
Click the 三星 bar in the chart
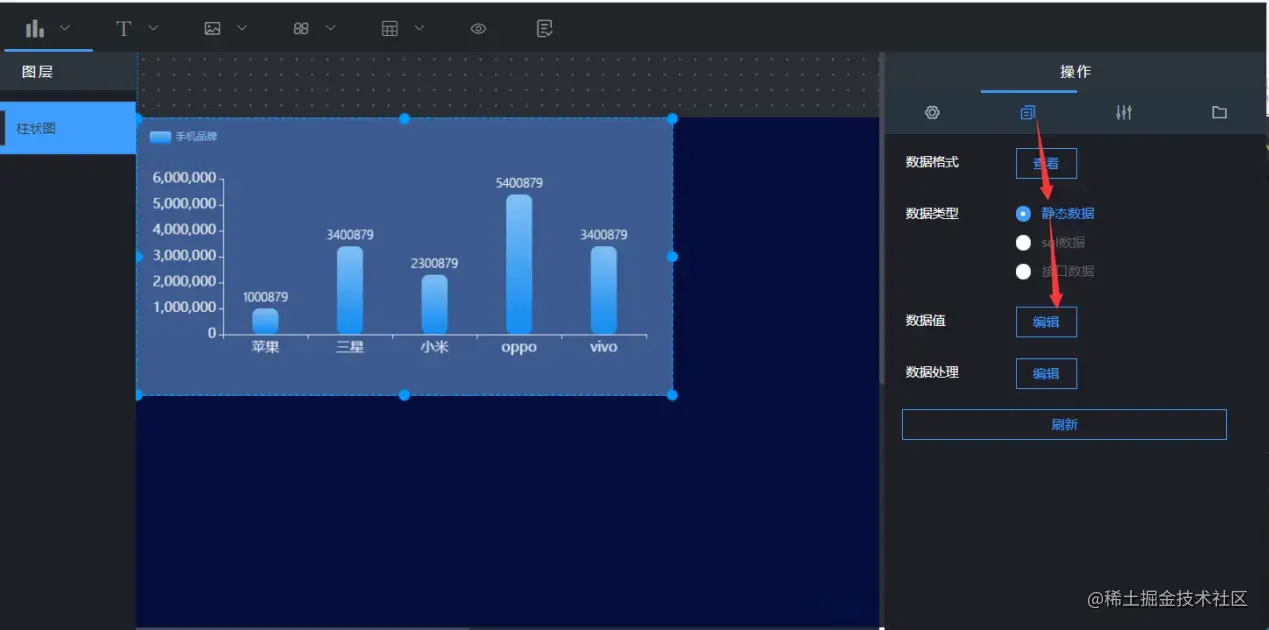click(x=350, y=290)
